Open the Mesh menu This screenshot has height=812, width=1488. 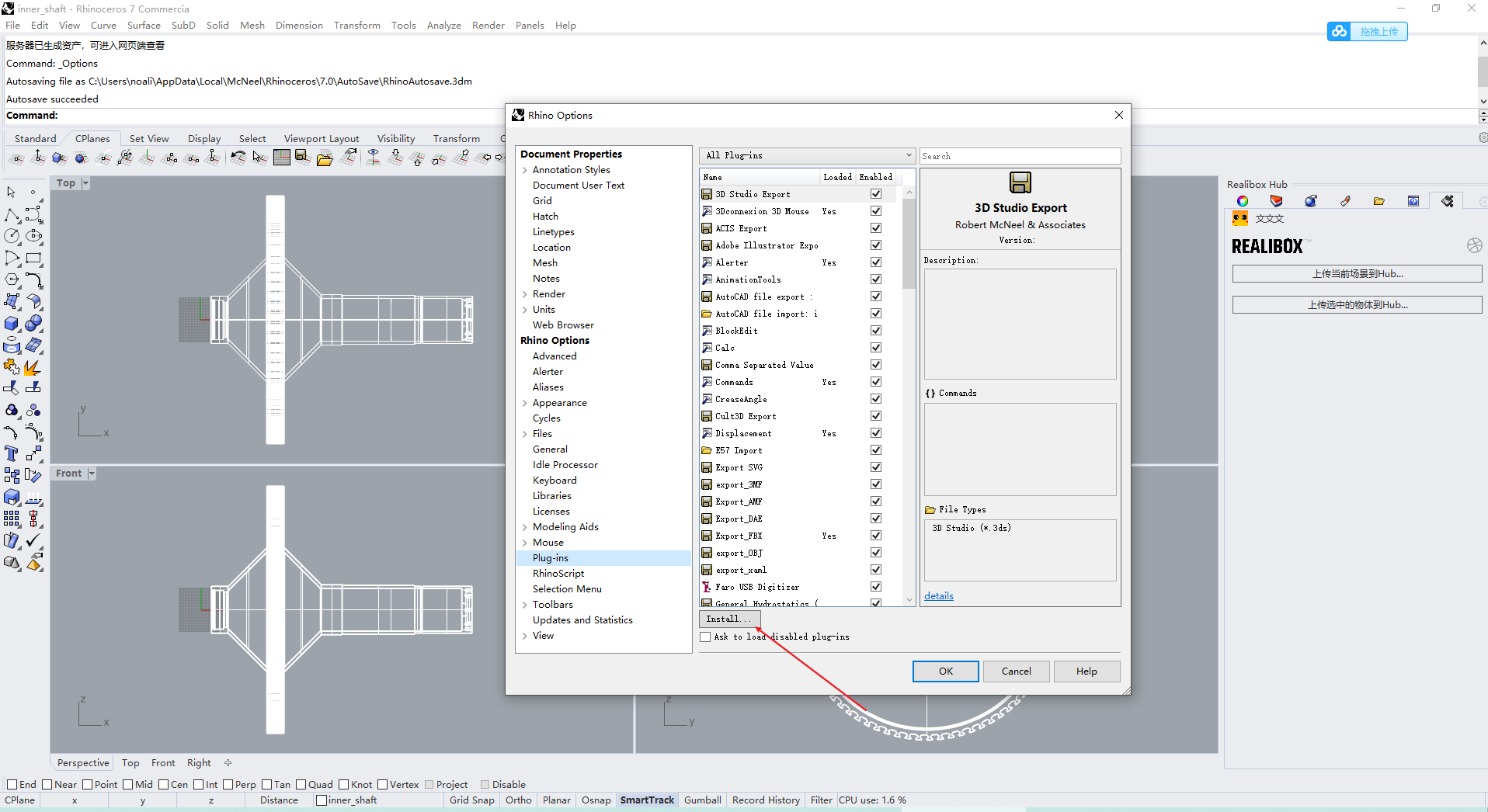click(x=252, y=26)
